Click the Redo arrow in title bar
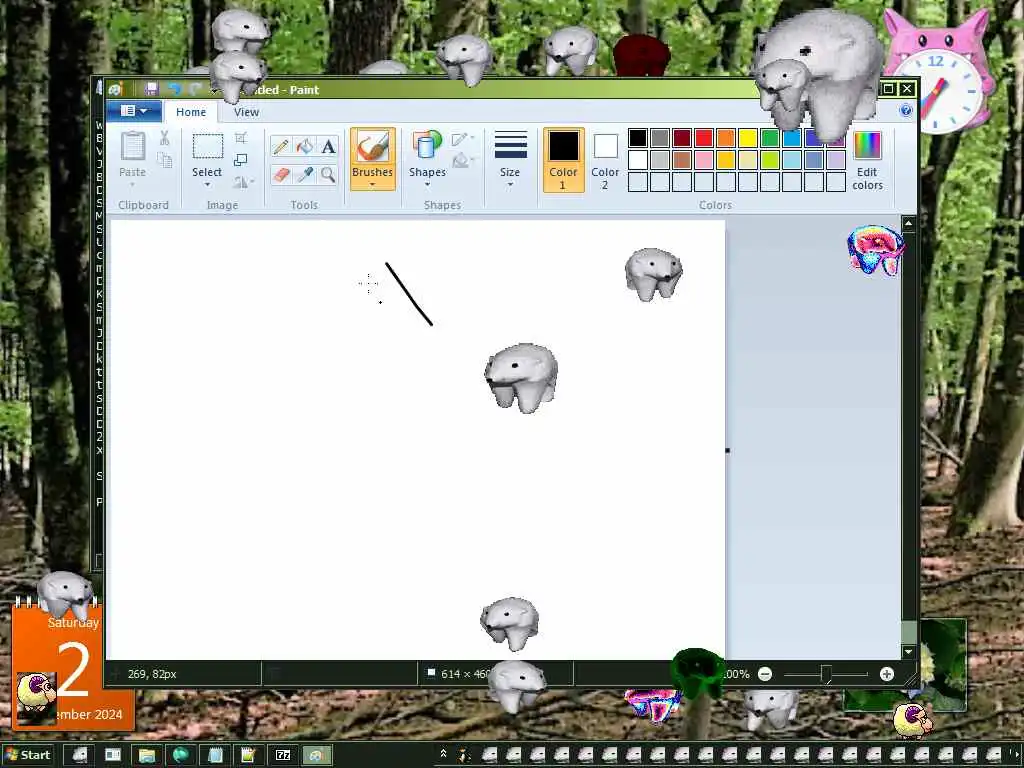This screenshot has height=768, width=1024. click(195, 89)
